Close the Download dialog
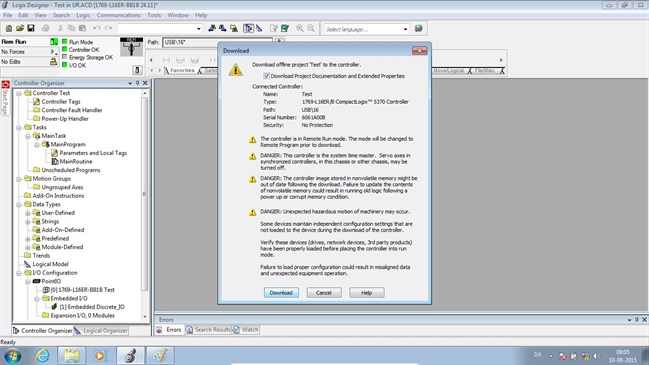Image resolution: width=649 pixels, height=365 pixels. pos(419,50)
